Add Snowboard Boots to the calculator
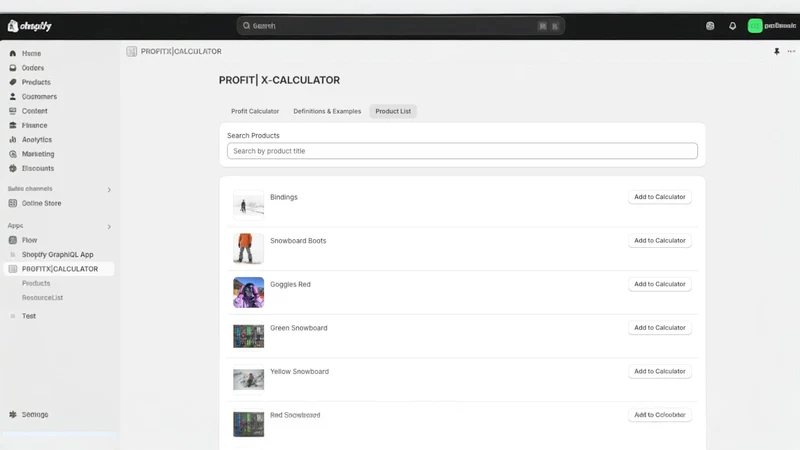Viewport: 800px width, 450px height. 660,240
